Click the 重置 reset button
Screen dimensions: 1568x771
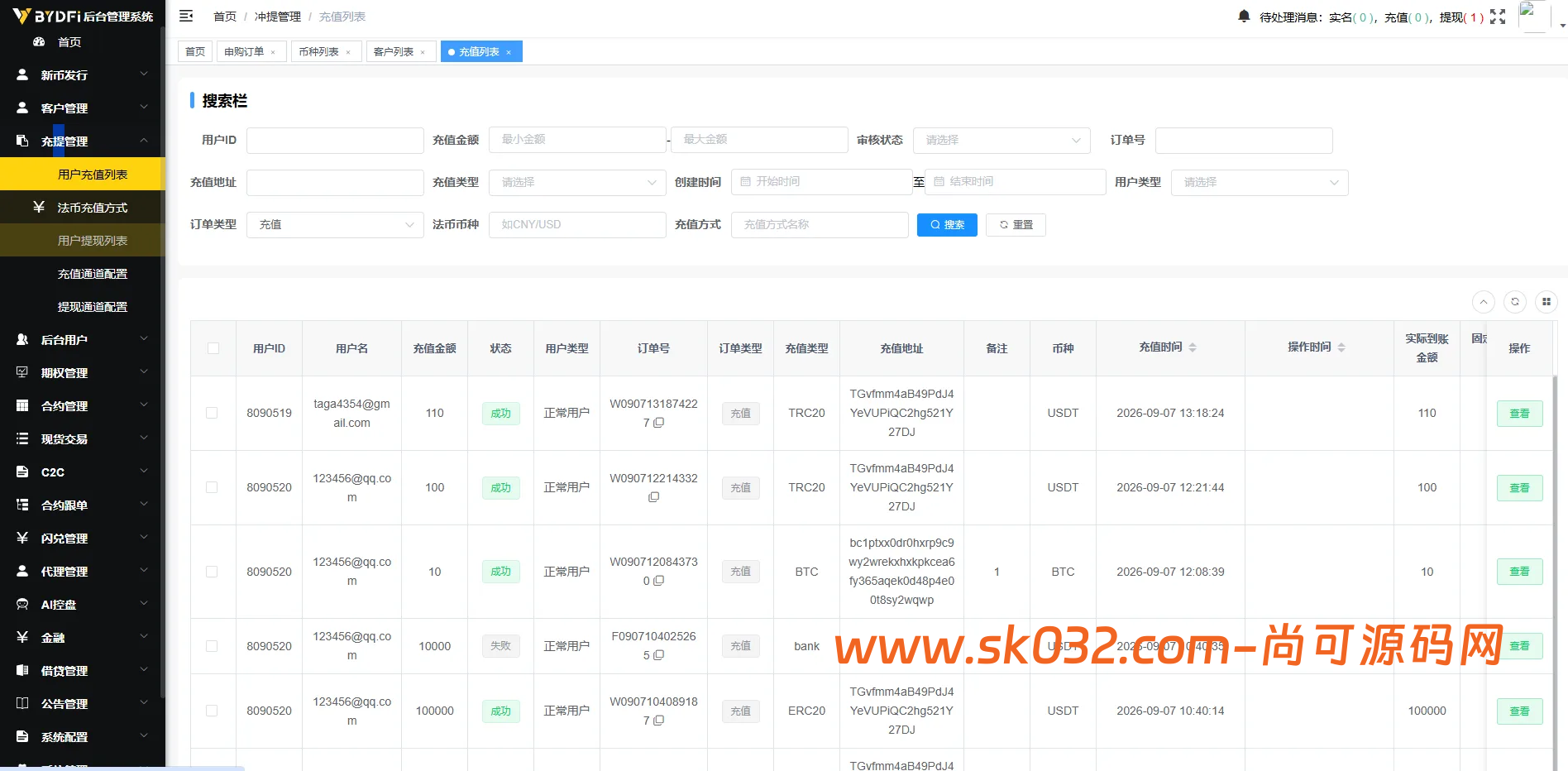point(1016,225)
